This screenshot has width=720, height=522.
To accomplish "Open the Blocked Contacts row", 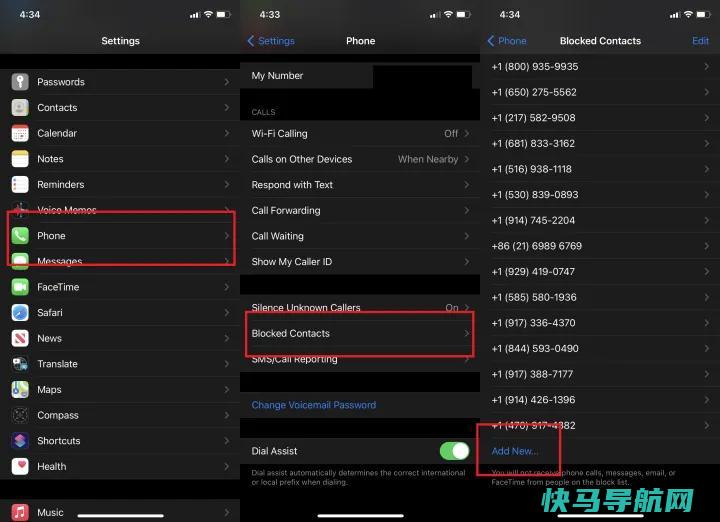I will [360, 333].
